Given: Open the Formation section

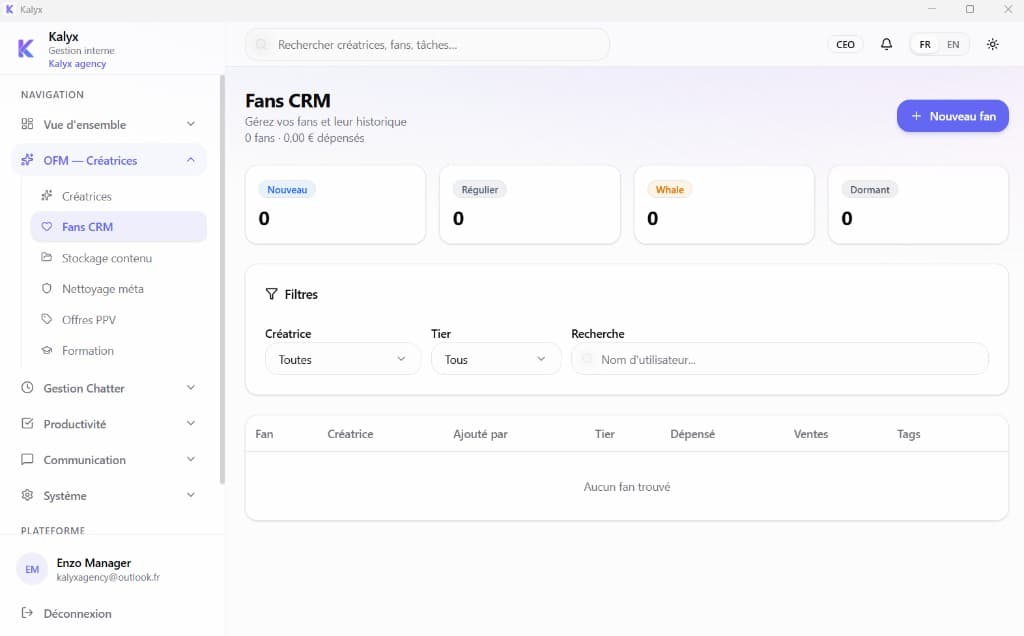Looking at the screenshot, I should point(119,351).
